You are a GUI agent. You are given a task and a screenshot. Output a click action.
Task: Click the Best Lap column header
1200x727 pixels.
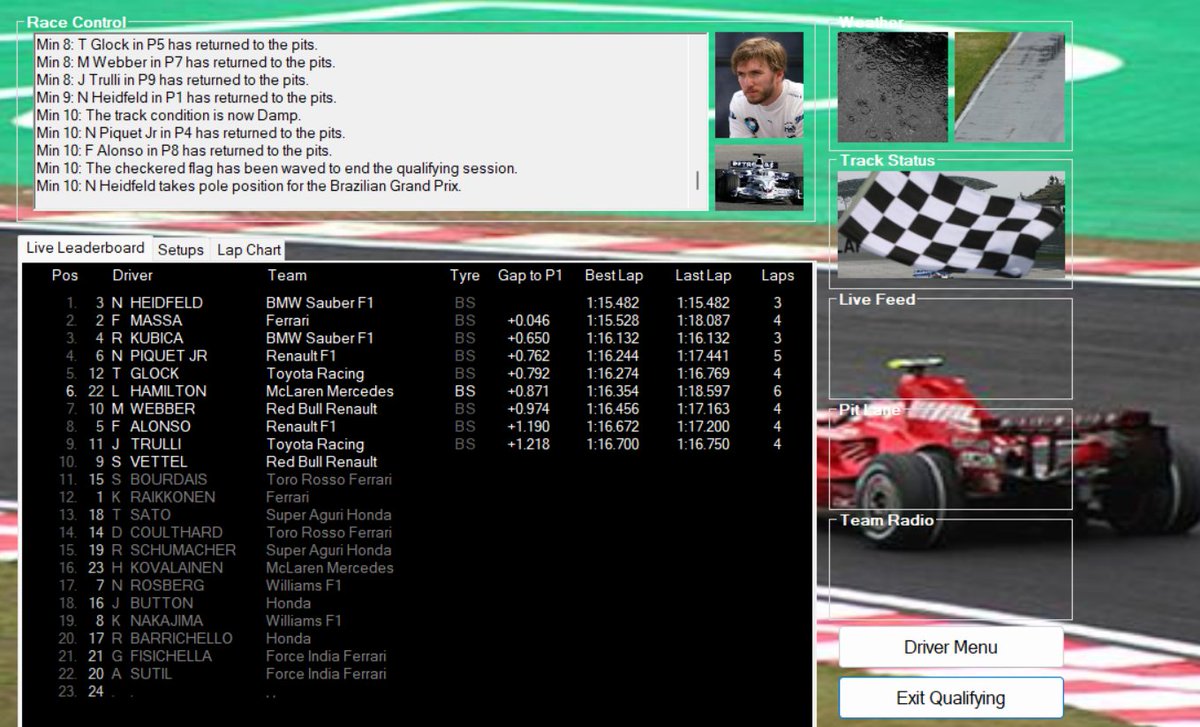[614, 275]
